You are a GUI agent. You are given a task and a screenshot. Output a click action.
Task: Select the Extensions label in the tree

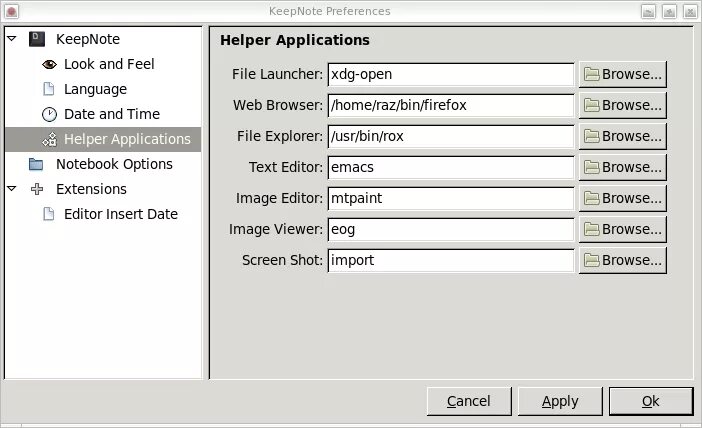[x=91, y=189]
